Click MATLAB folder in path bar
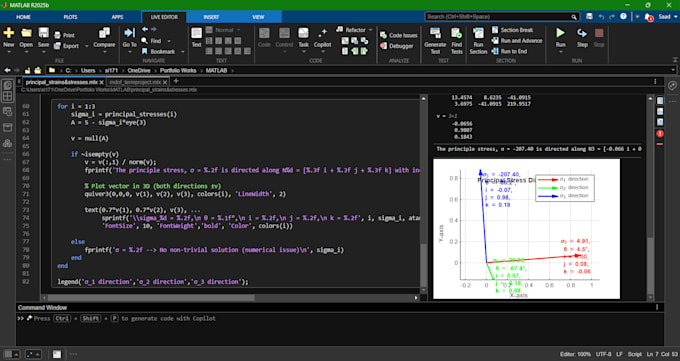 [x=216, y=70]
